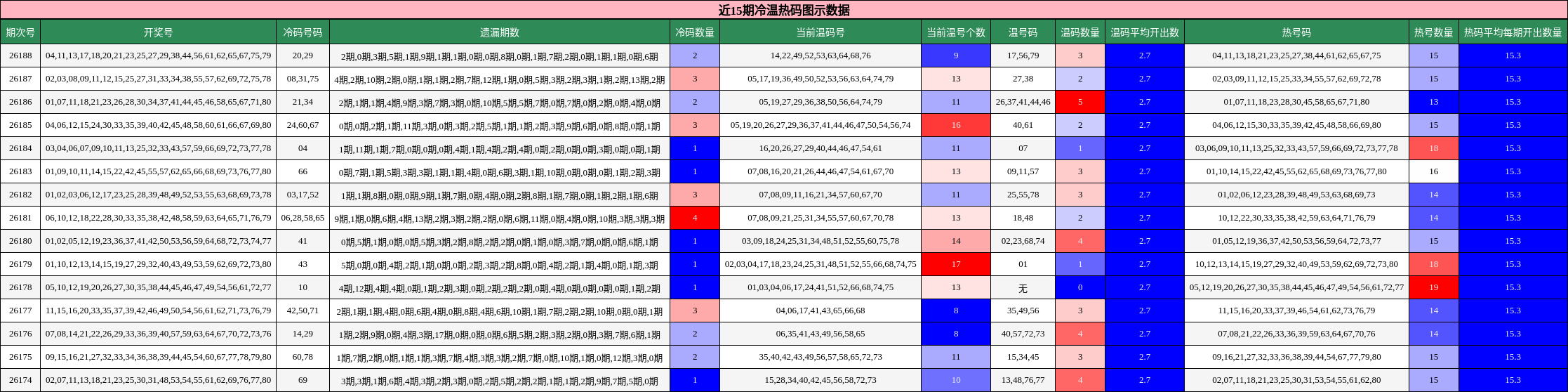Click missed-periods cell in row 26176
The width and height of the screenshot is (1568, 392).
pyautogui.click(x=500, y=334)
